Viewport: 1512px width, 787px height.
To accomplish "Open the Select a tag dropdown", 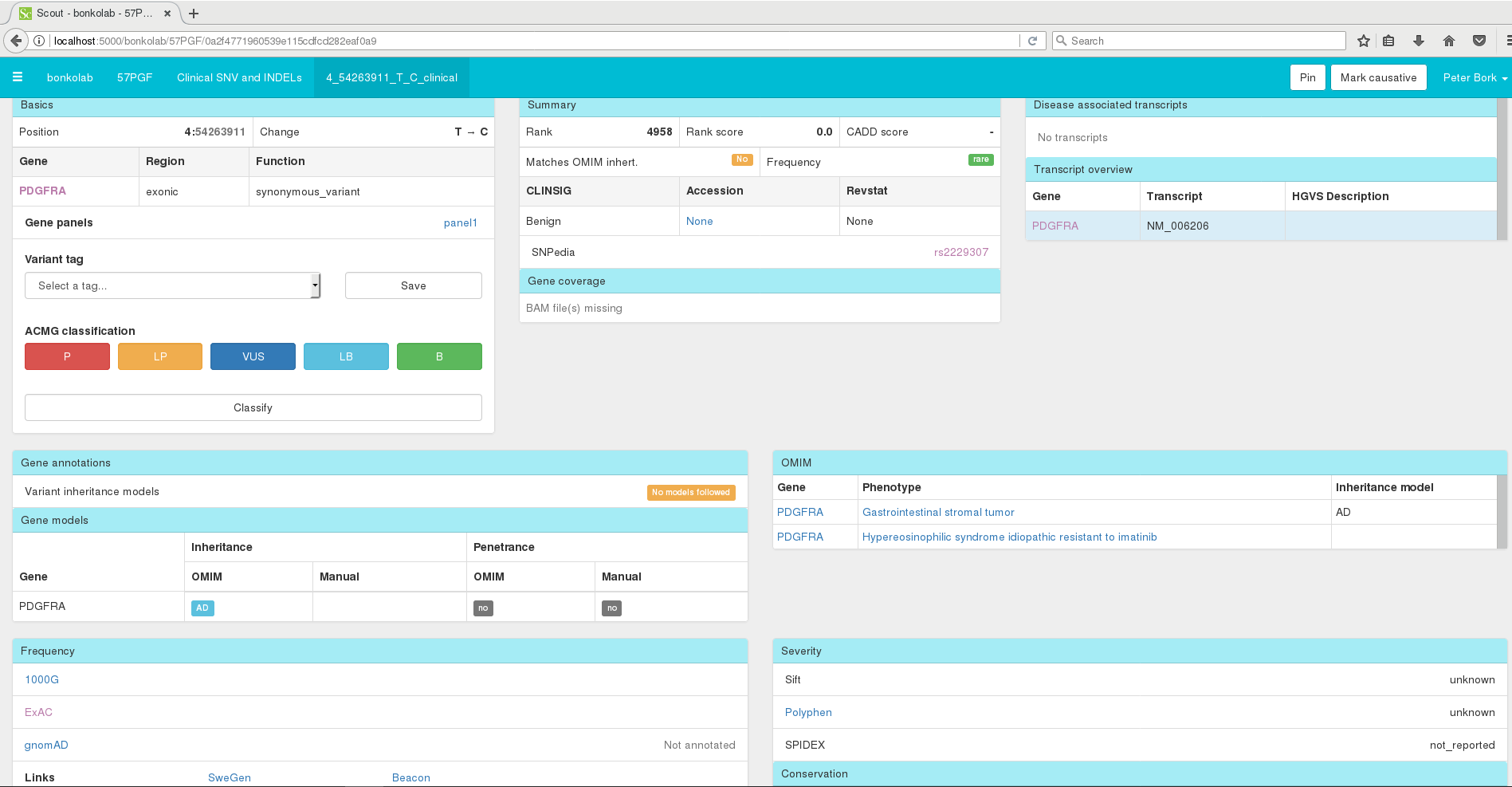I will click(x=172, y=285).
